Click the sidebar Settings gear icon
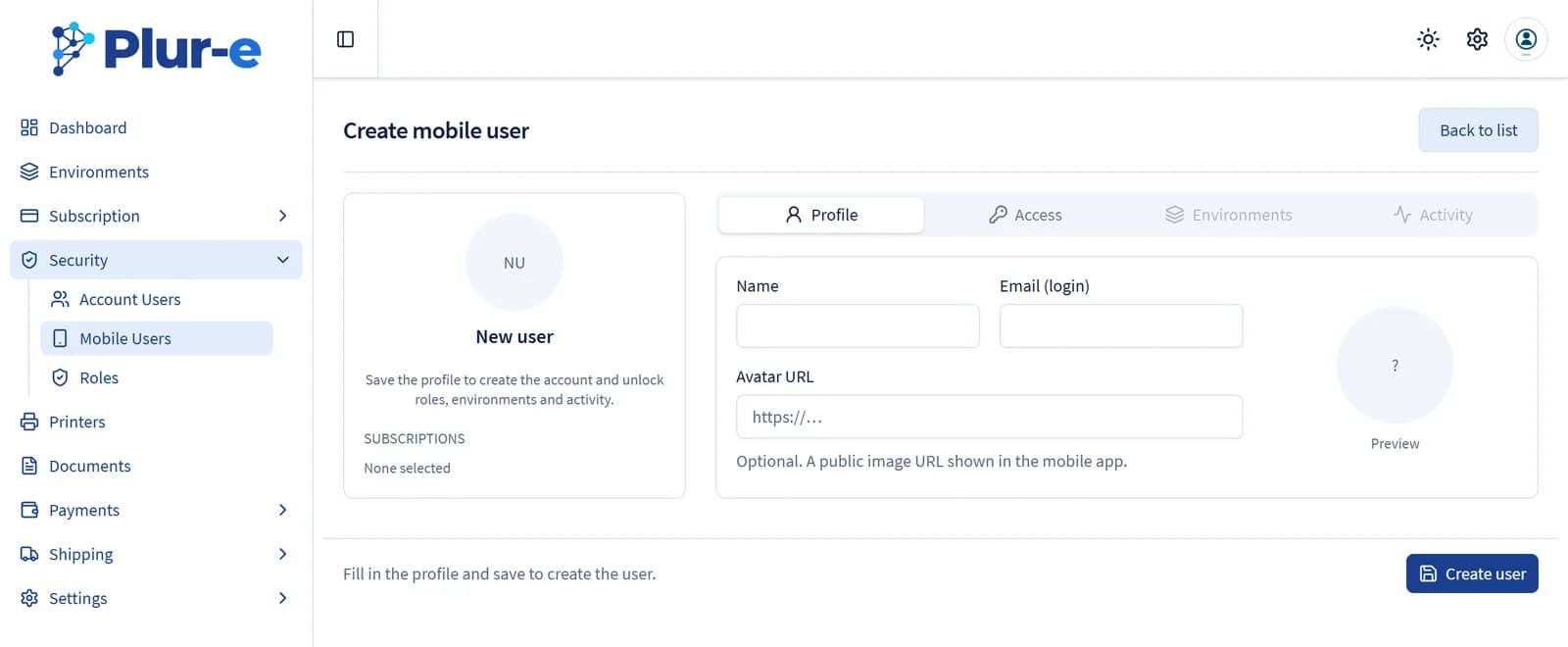The width and height of the screenshot is (1568, 647). 29,598
